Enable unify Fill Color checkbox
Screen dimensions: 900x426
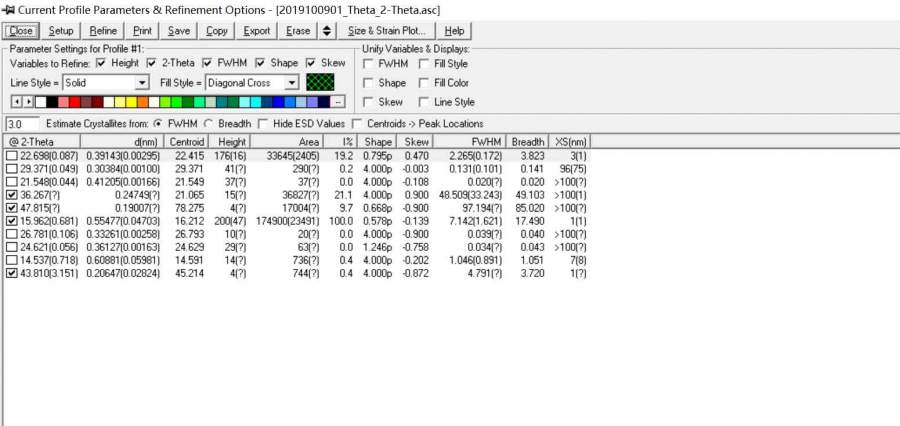pos(424,83)
